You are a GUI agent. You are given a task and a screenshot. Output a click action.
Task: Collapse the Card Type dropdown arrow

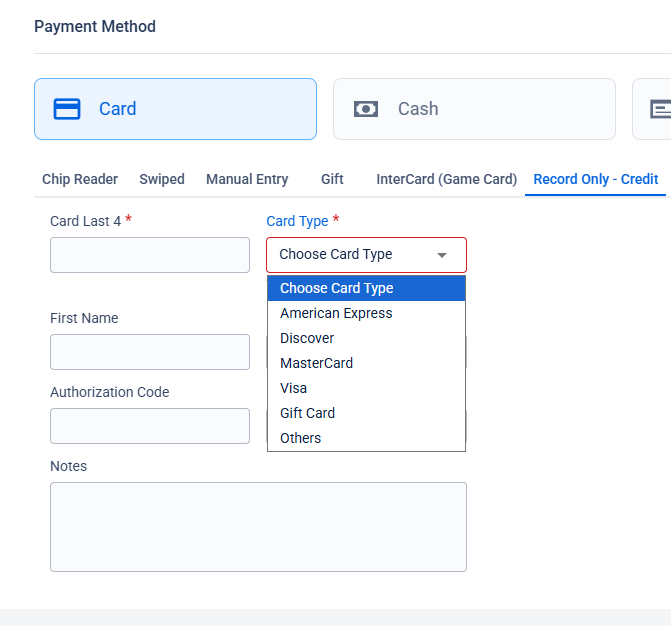(442, 255)
